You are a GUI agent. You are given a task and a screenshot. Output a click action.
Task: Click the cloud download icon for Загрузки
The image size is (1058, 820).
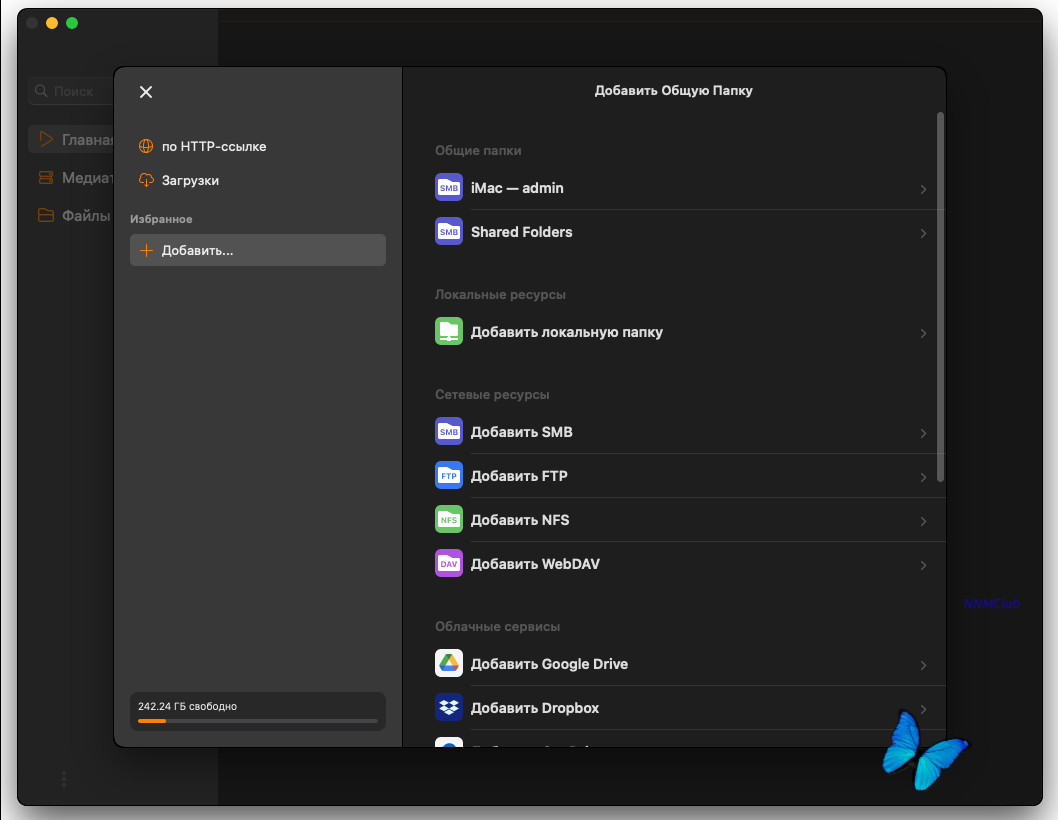click(146, 180)
